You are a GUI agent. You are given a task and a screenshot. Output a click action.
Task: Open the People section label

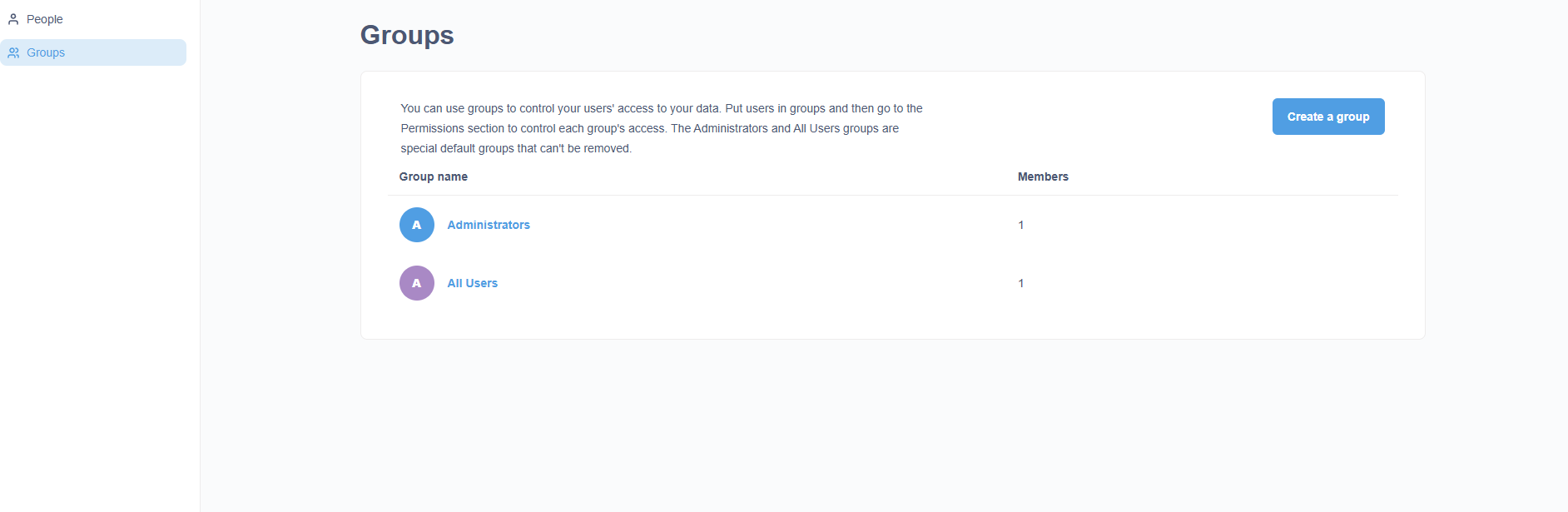point(45,19)
